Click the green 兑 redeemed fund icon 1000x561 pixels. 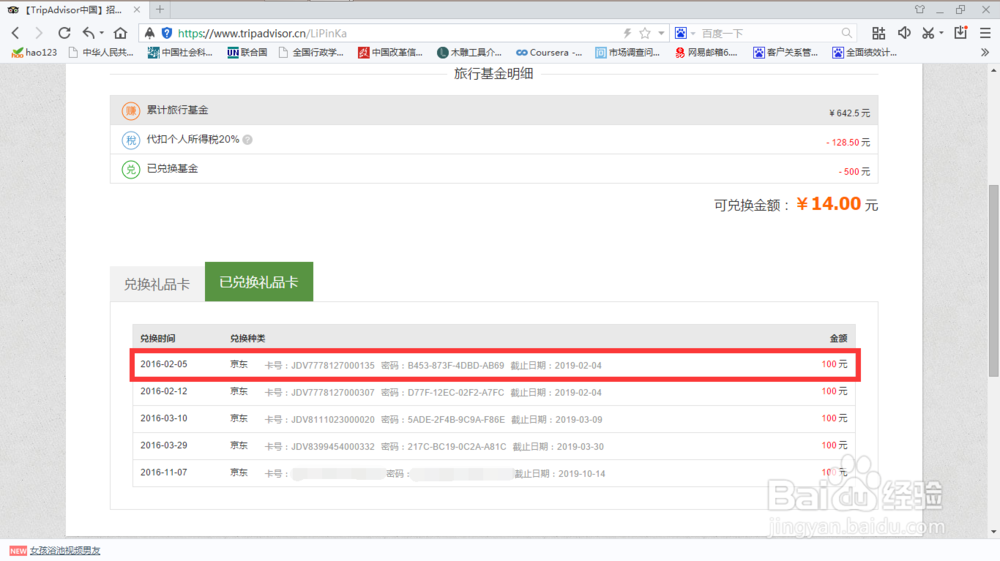[131, 170]
